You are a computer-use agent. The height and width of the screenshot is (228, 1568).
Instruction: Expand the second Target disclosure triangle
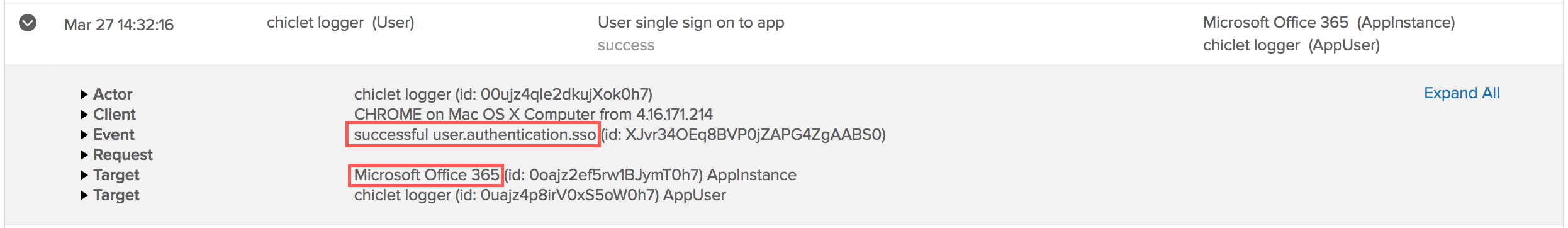click(84, 195)
